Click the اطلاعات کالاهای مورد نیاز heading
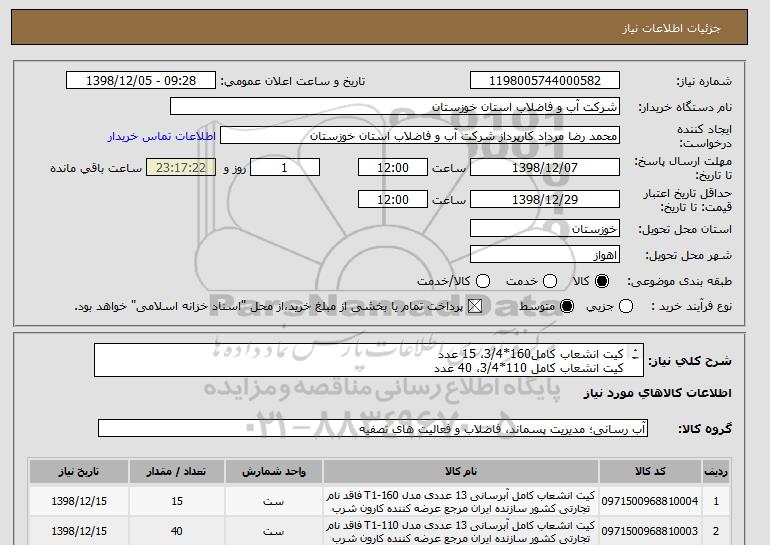This screenshot has height=545, width=770. pos(658,393)
